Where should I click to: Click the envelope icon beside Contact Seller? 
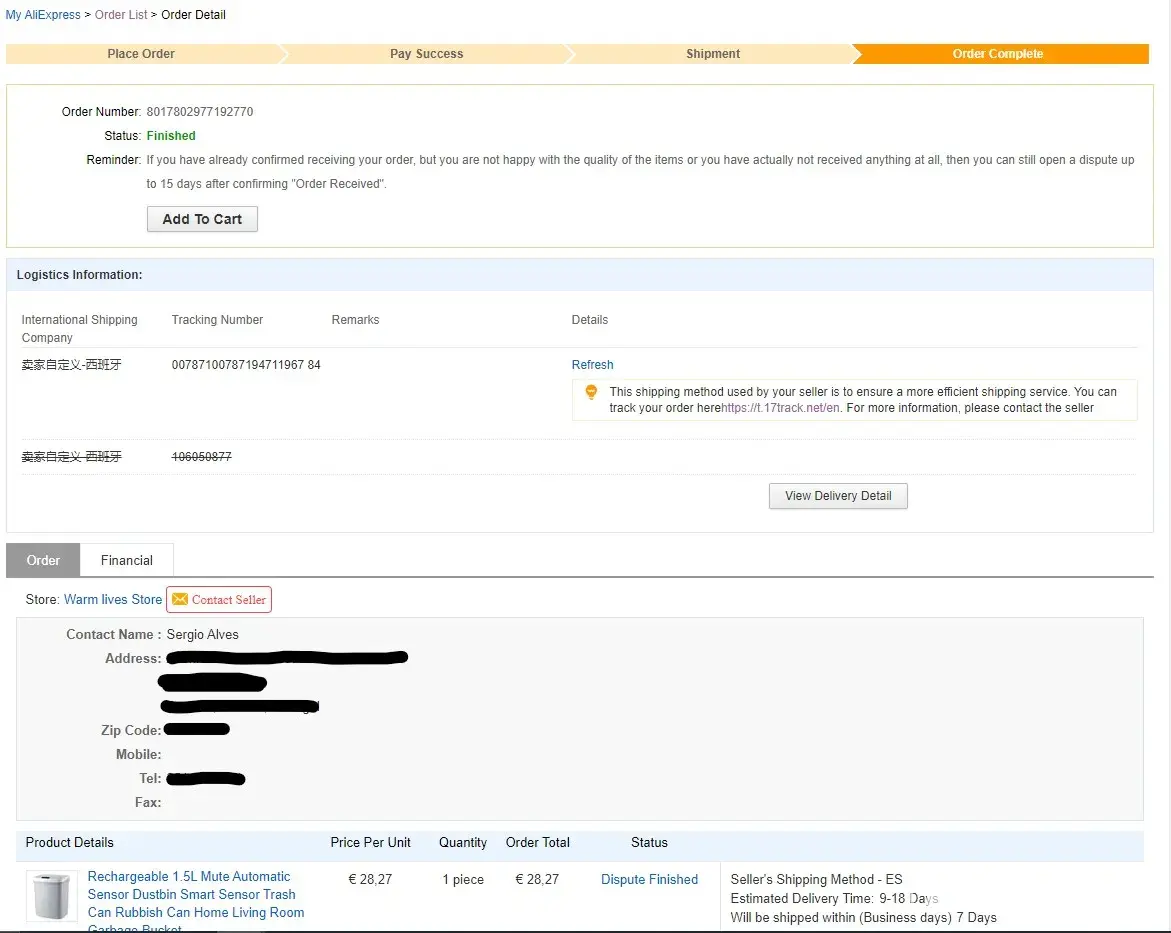[180, 600]
